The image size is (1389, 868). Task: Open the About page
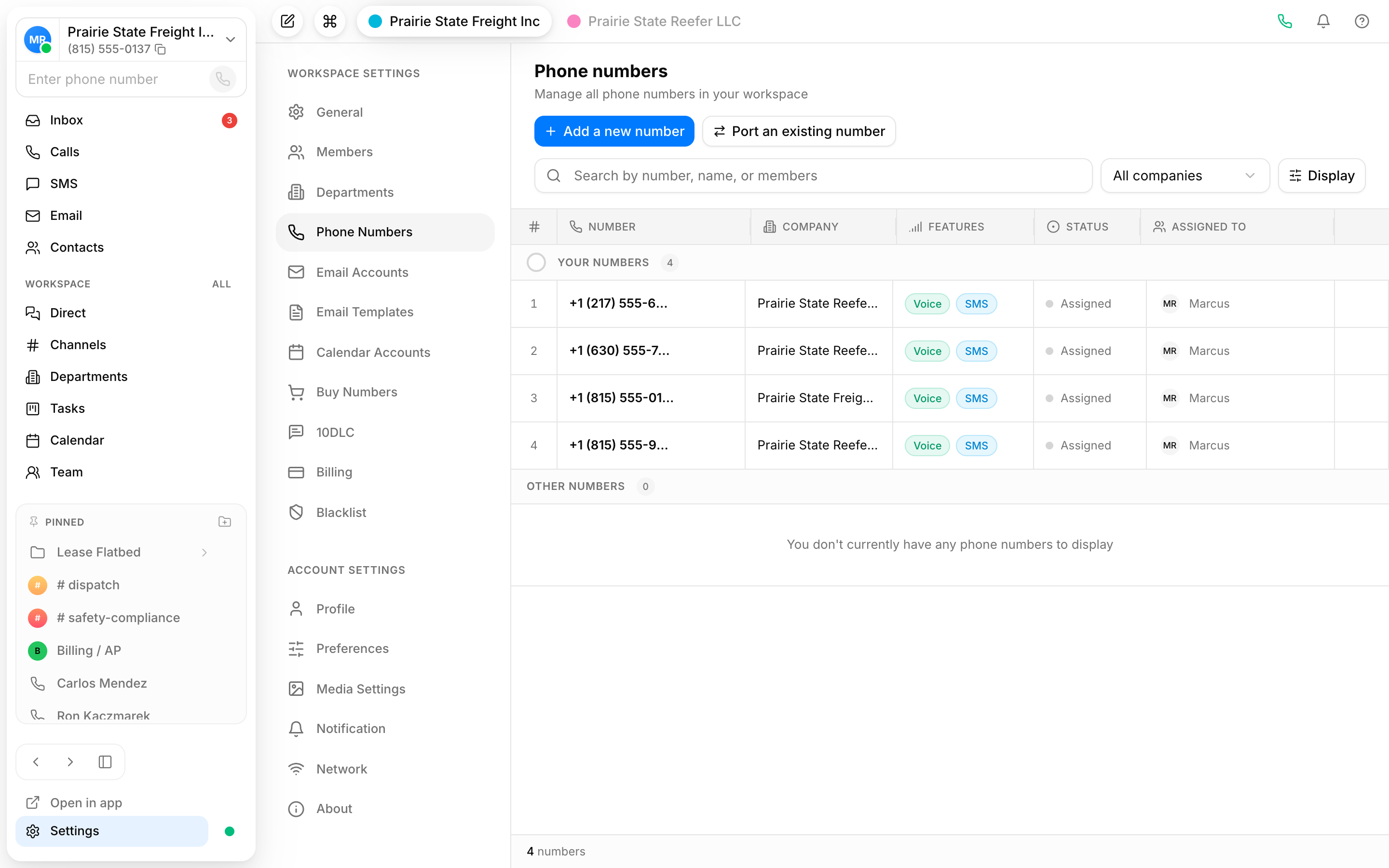(385, 808)
